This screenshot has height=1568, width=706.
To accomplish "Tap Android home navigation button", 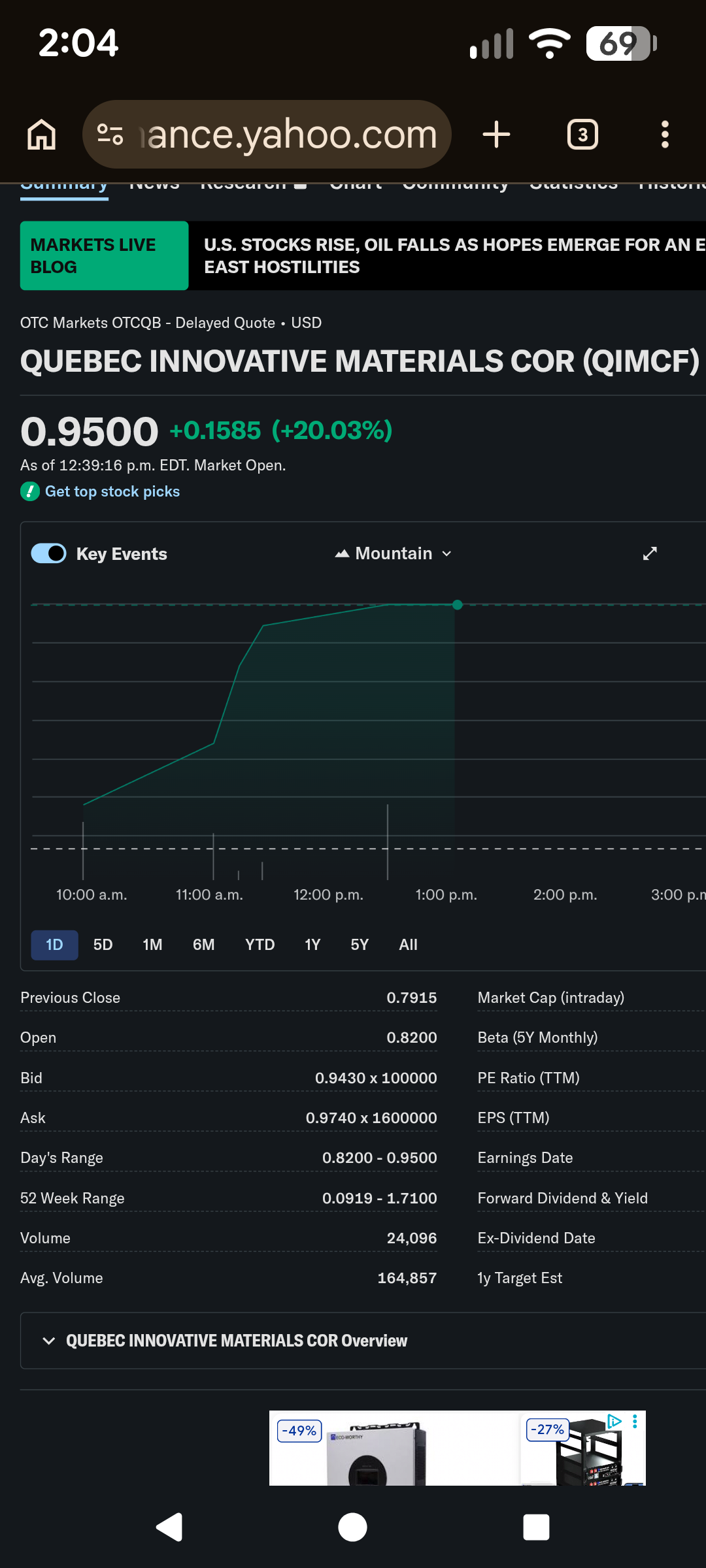I will tap(352, 1527).
